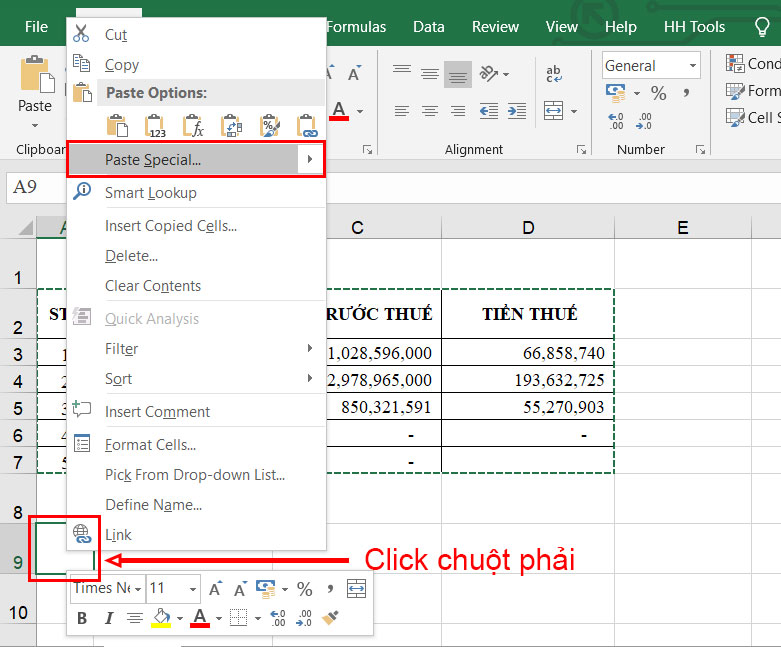Choose Insert Copied Cells...

171,226
